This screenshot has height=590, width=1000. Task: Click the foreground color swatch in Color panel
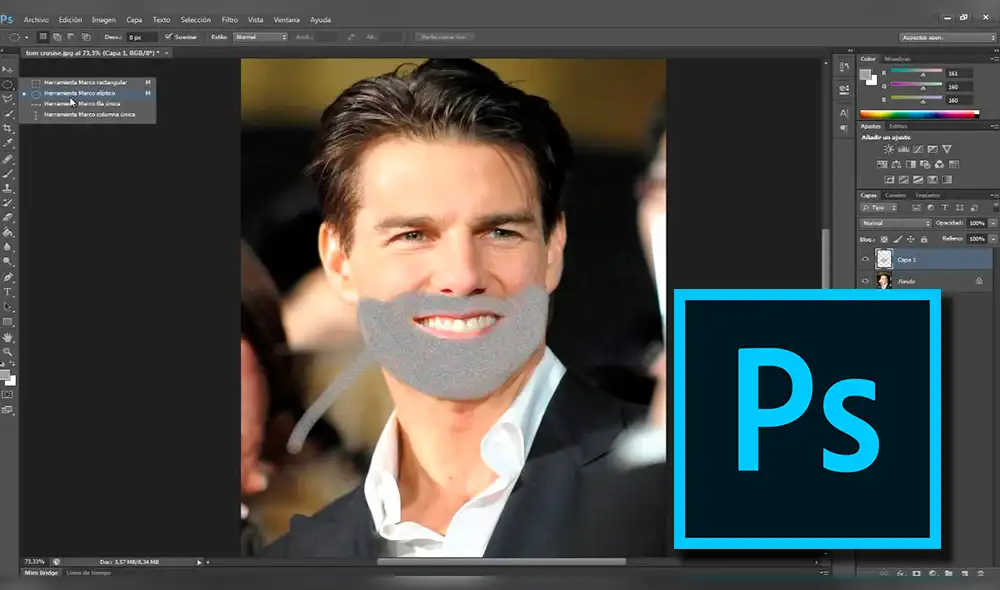click(864, 72)
